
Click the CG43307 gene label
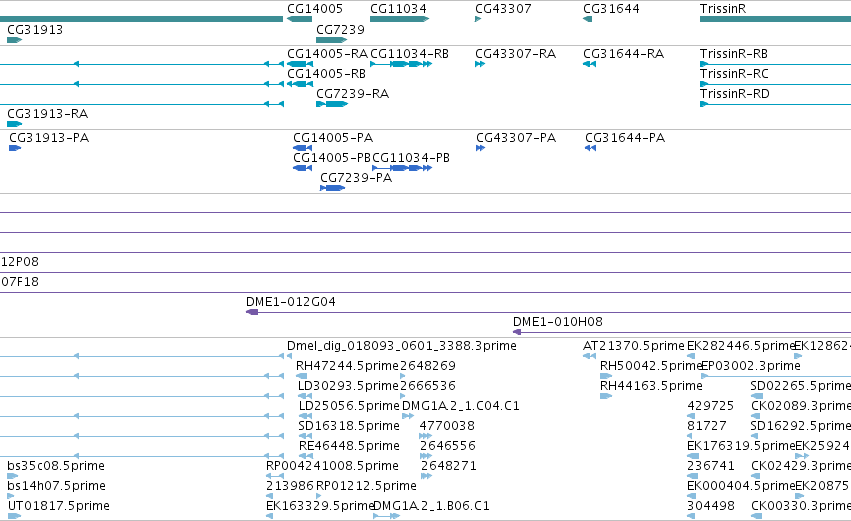pos(503,9)
